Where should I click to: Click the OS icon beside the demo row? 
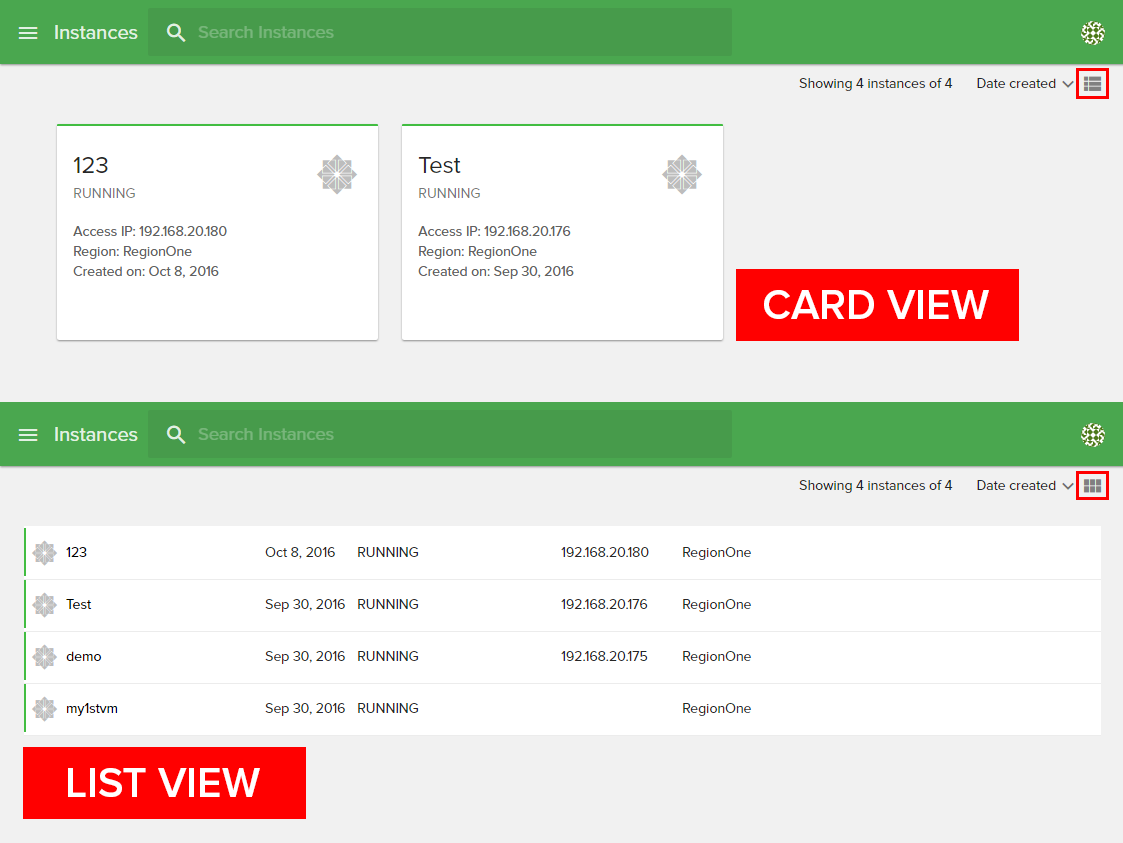44,657
